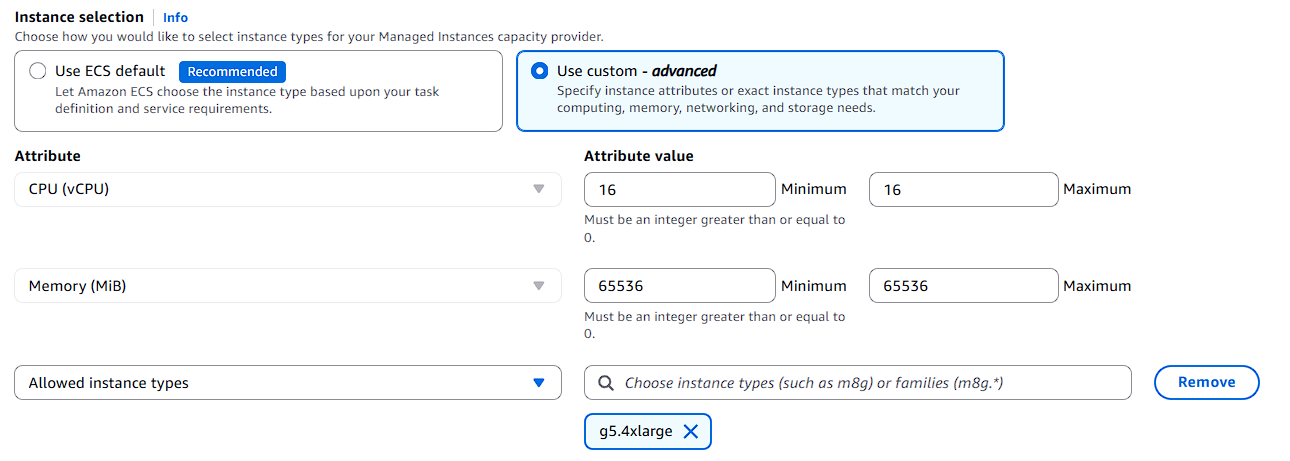This screenshot has height=461, width=1290.
Task: Open the Info link for Instance selection
Action: pyautogui.click(x=175, y=17)
